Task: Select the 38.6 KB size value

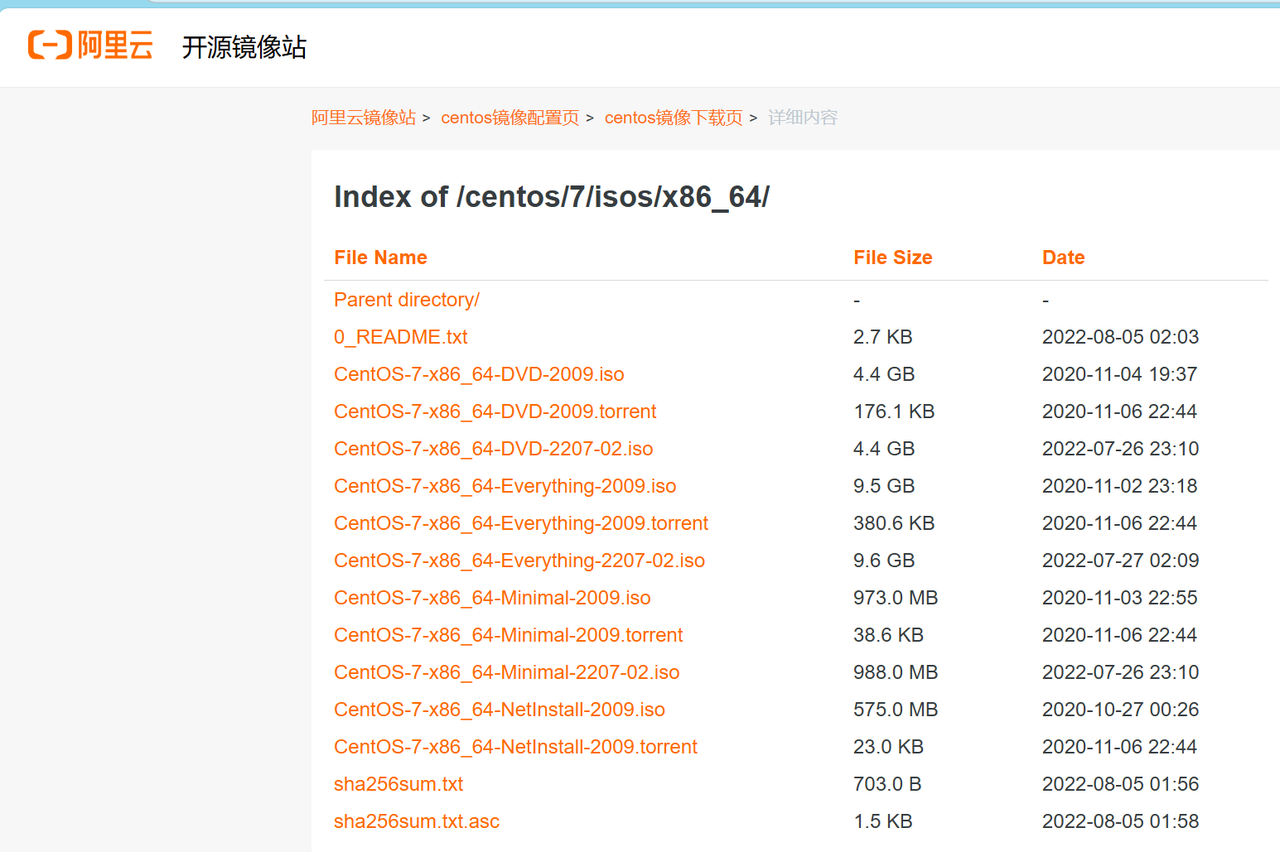Action: 889,635
